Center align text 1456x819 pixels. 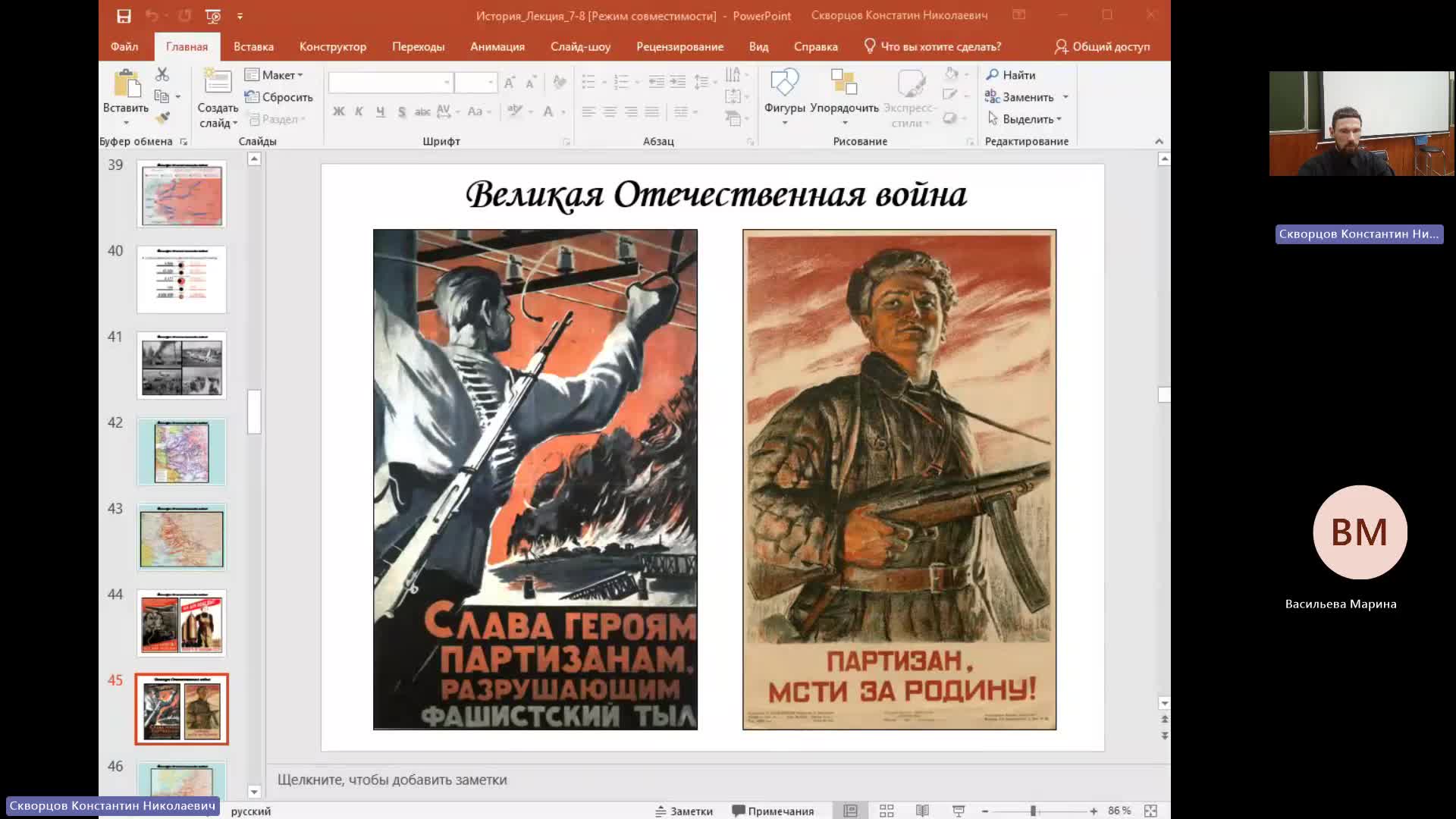tap(610, 111)
